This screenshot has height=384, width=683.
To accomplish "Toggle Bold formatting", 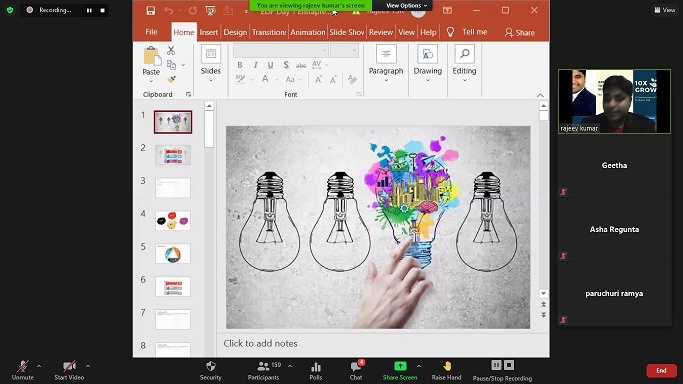I will [x=240, y=65].
